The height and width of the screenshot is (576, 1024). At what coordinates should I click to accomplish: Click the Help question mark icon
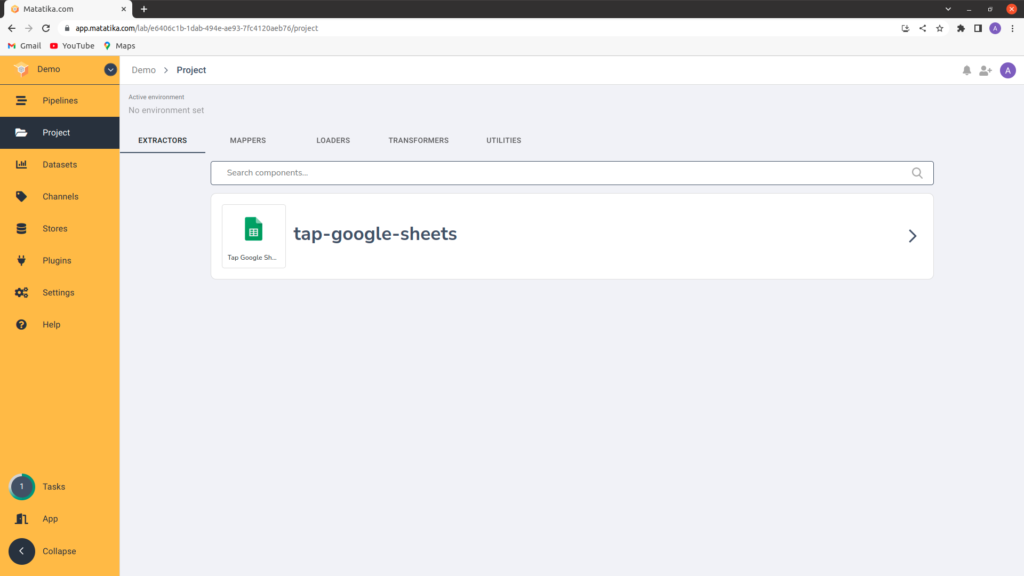coord(21,325)
